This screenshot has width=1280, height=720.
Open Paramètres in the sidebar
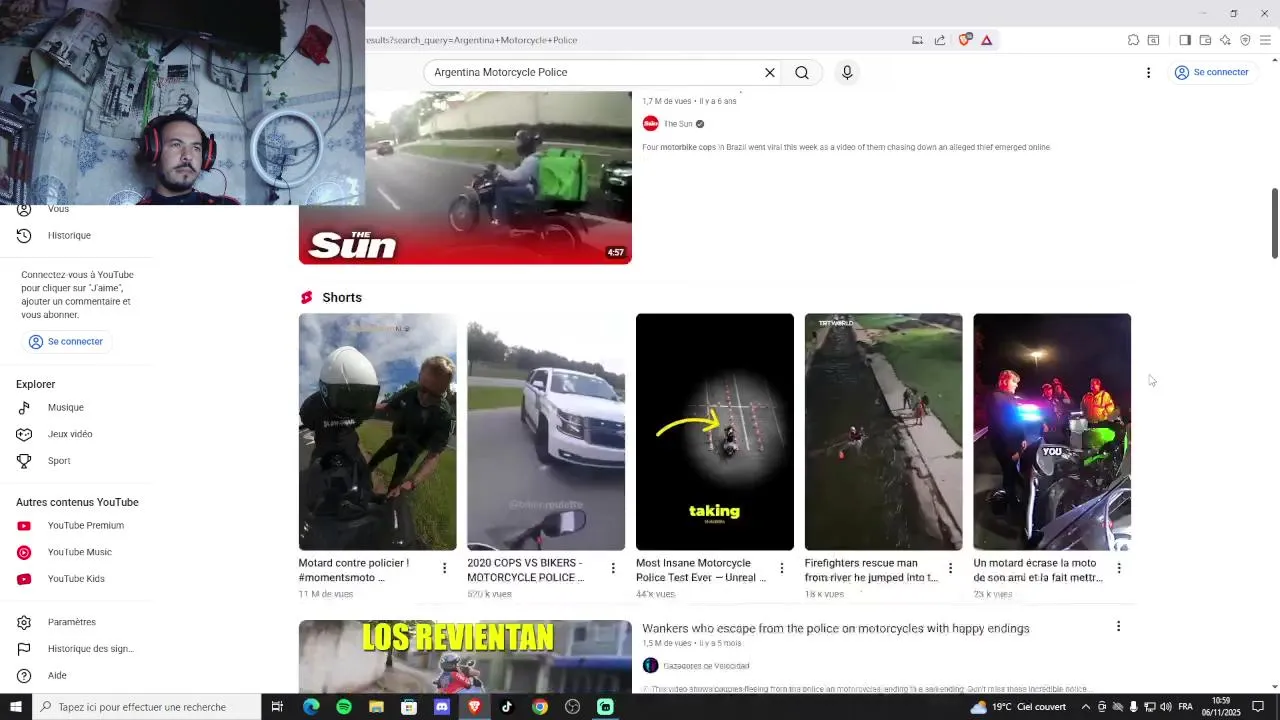tap(70, 622)
